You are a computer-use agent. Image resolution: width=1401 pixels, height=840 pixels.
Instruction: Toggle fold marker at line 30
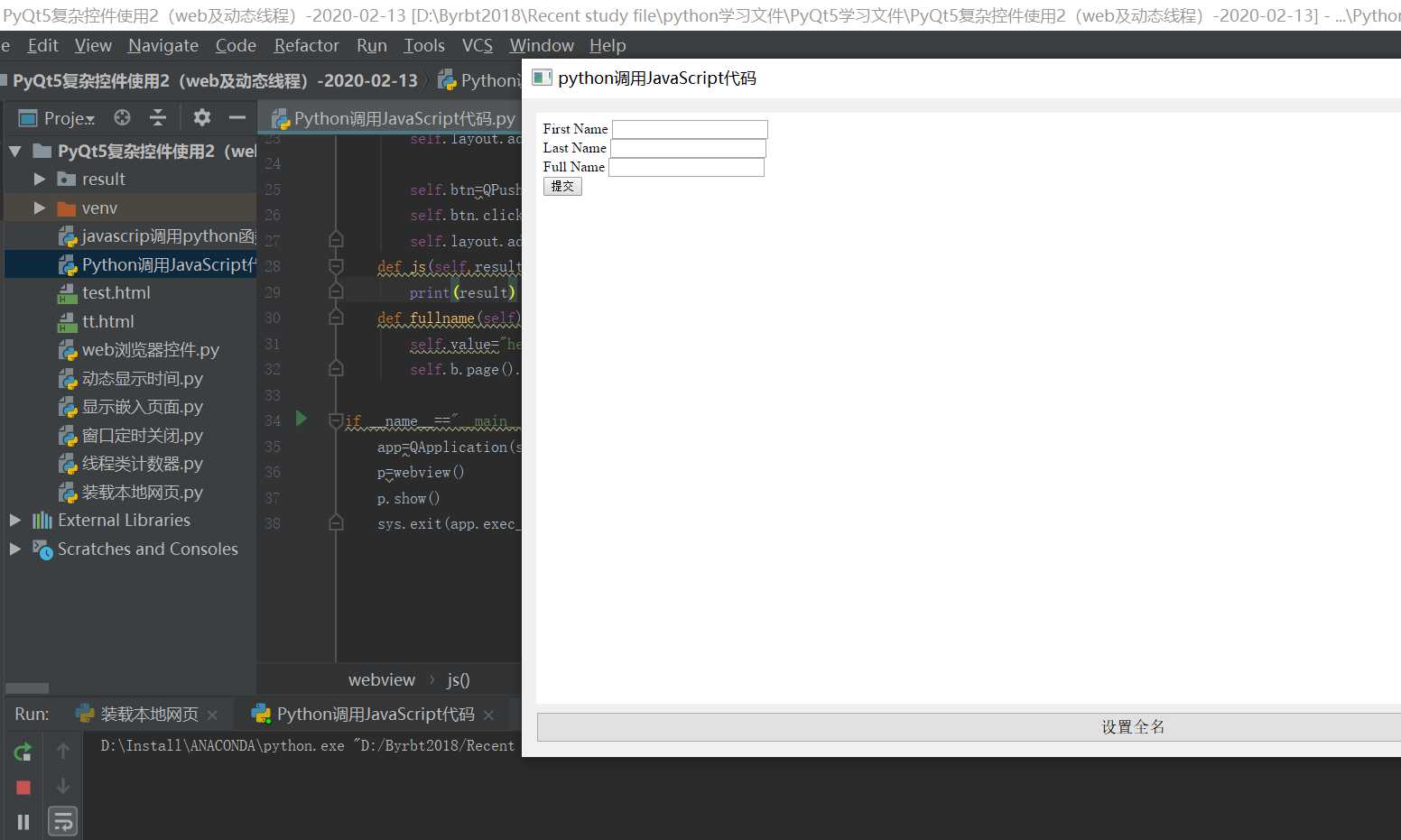click(x=336, y=318)
